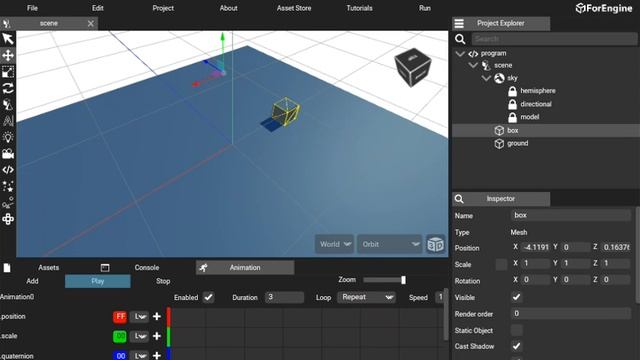Close the scene tab
The height and width of the screenshot is (360, 640).
(91, 24)
